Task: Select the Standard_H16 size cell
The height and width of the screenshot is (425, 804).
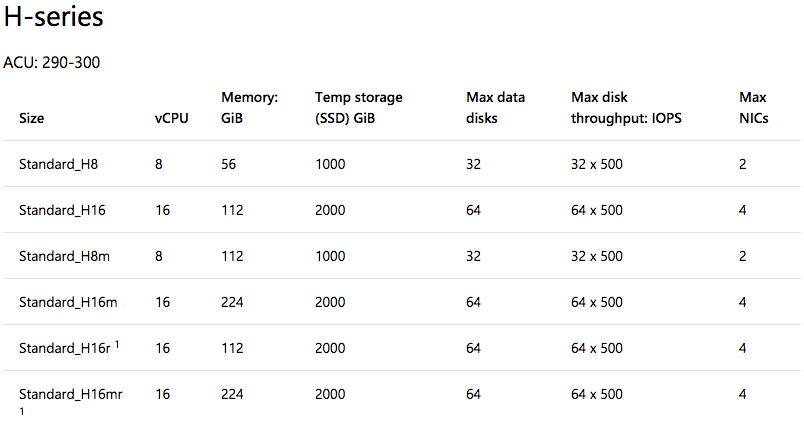Action: (62, 210)
